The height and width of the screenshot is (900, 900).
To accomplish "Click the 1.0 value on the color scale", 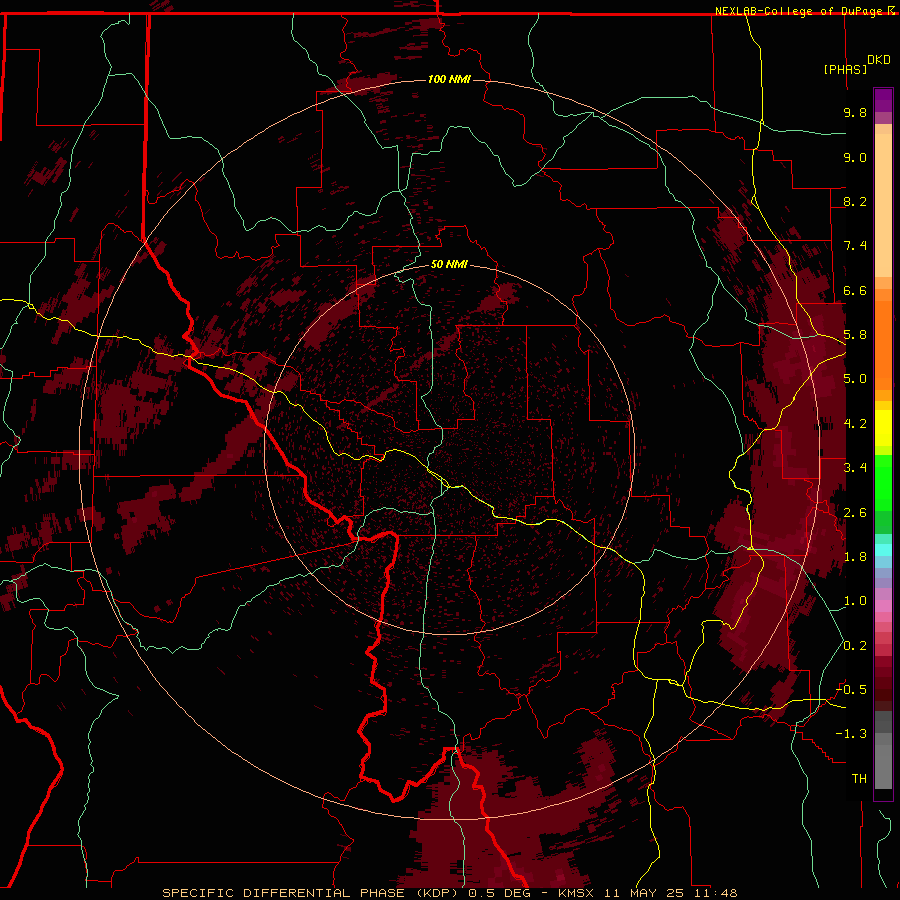I will 855,601.
